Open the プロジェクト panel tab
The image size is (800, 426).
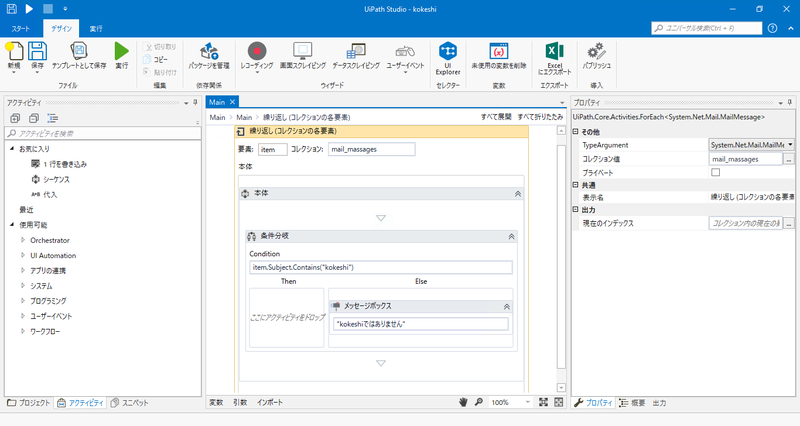click(x=29, y=403)
